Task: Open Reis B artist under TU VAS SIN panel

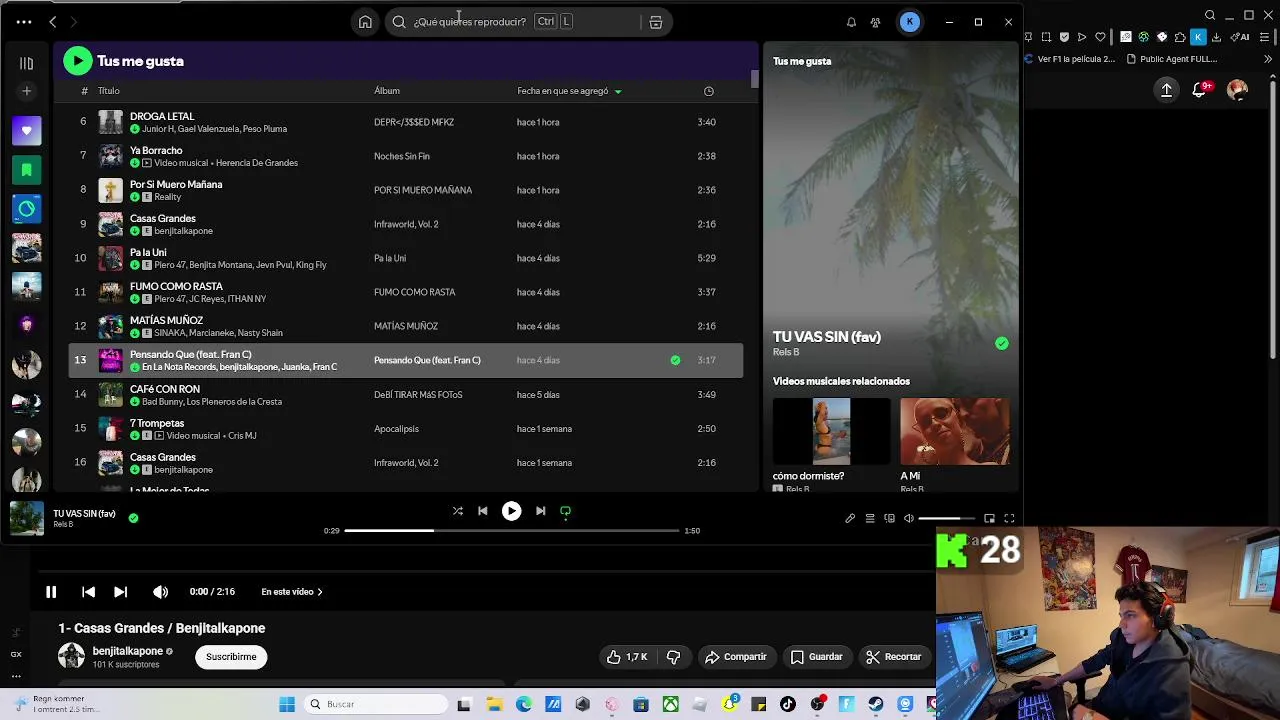Action: tap(786, 352)
